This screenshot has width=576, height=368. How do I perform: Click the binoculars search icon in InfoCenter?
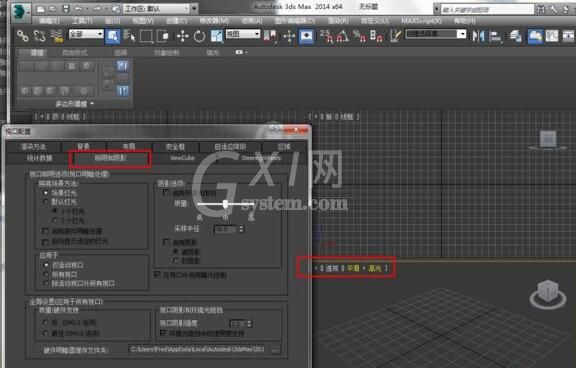(x=541, y=10)
